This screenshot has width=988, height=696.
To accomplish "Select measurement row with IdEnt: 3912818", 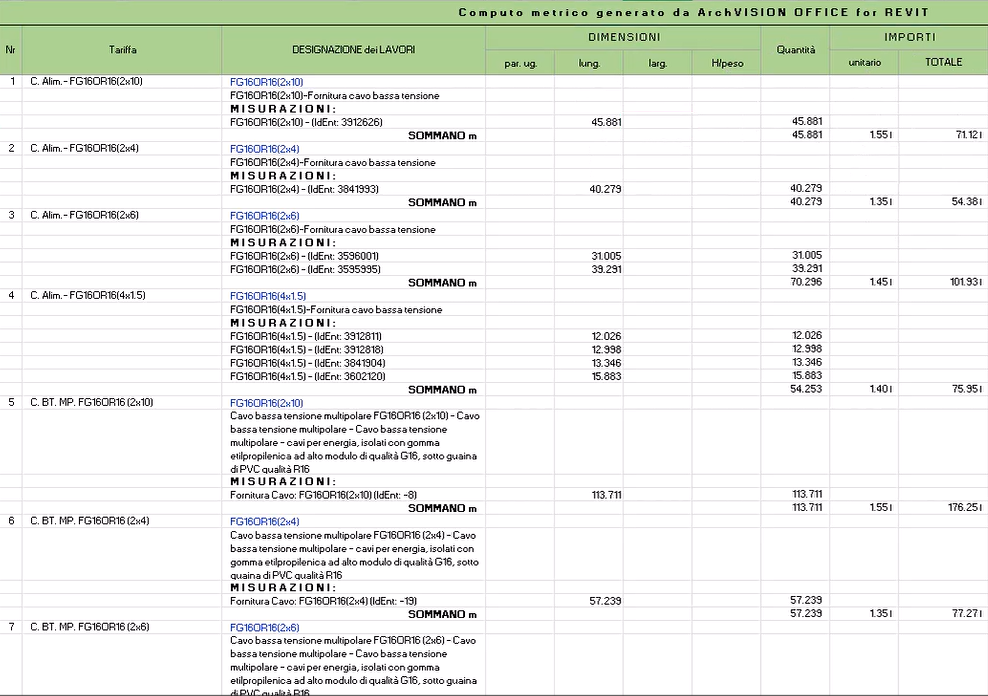I will tap(307, 350).
